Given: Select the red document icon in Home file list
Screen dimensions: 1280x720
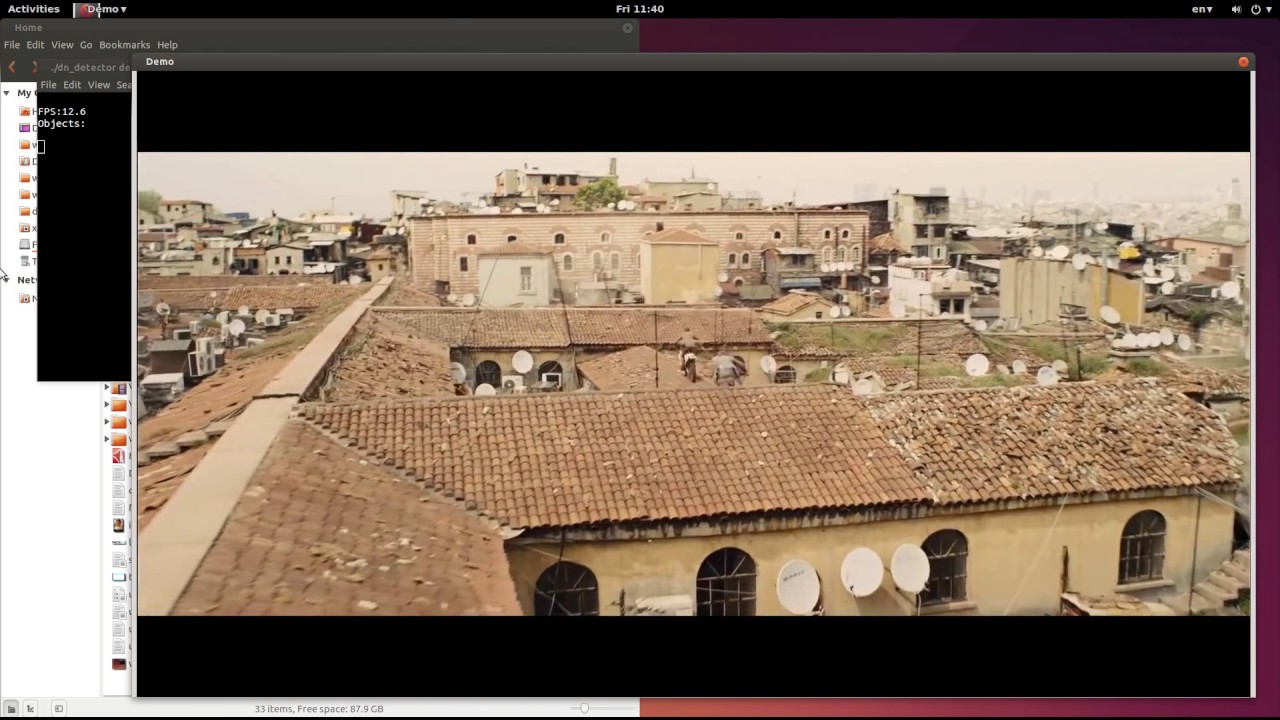Looking at the screenshot, I should (119, 457).
